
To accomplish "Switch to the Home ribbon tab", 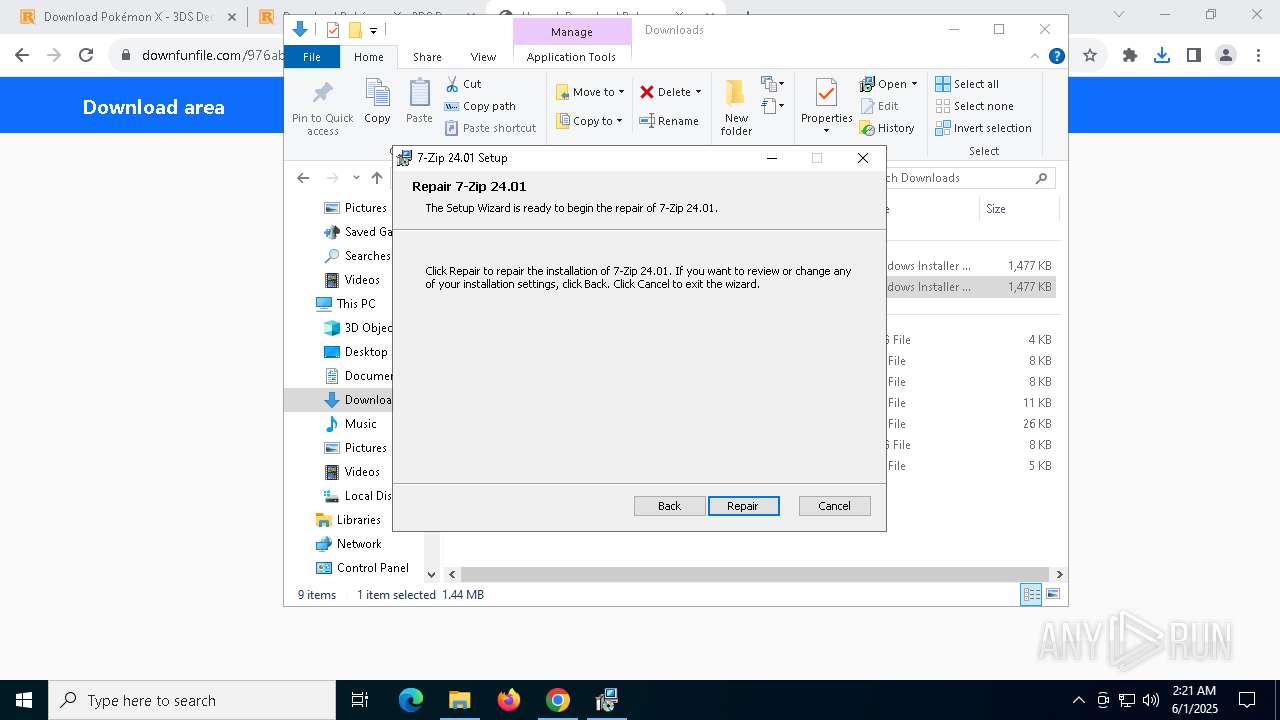I will pyautogui.click(x=369, y=57).
